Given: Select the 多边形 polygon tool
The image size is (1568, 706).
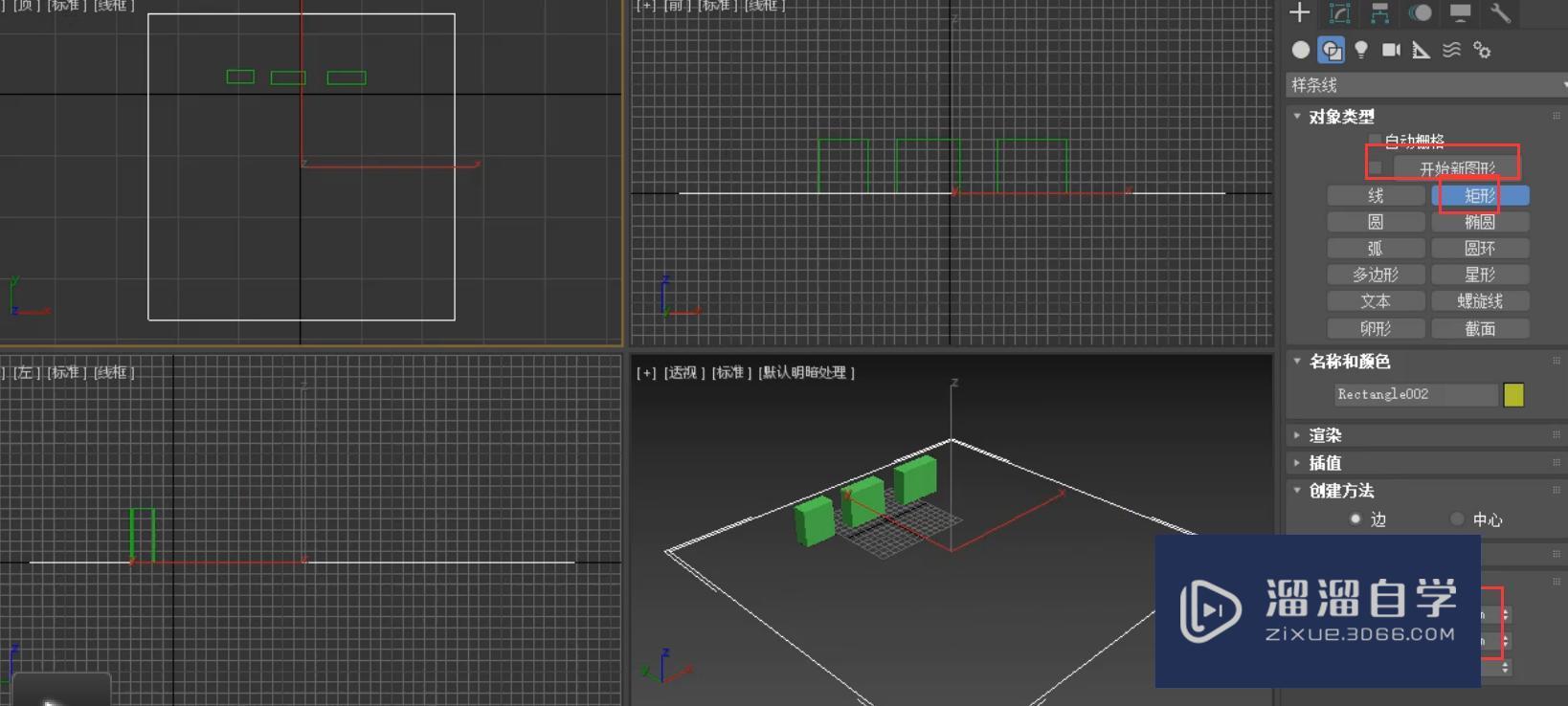Looking at the screenshot, I should (1376, 275).
